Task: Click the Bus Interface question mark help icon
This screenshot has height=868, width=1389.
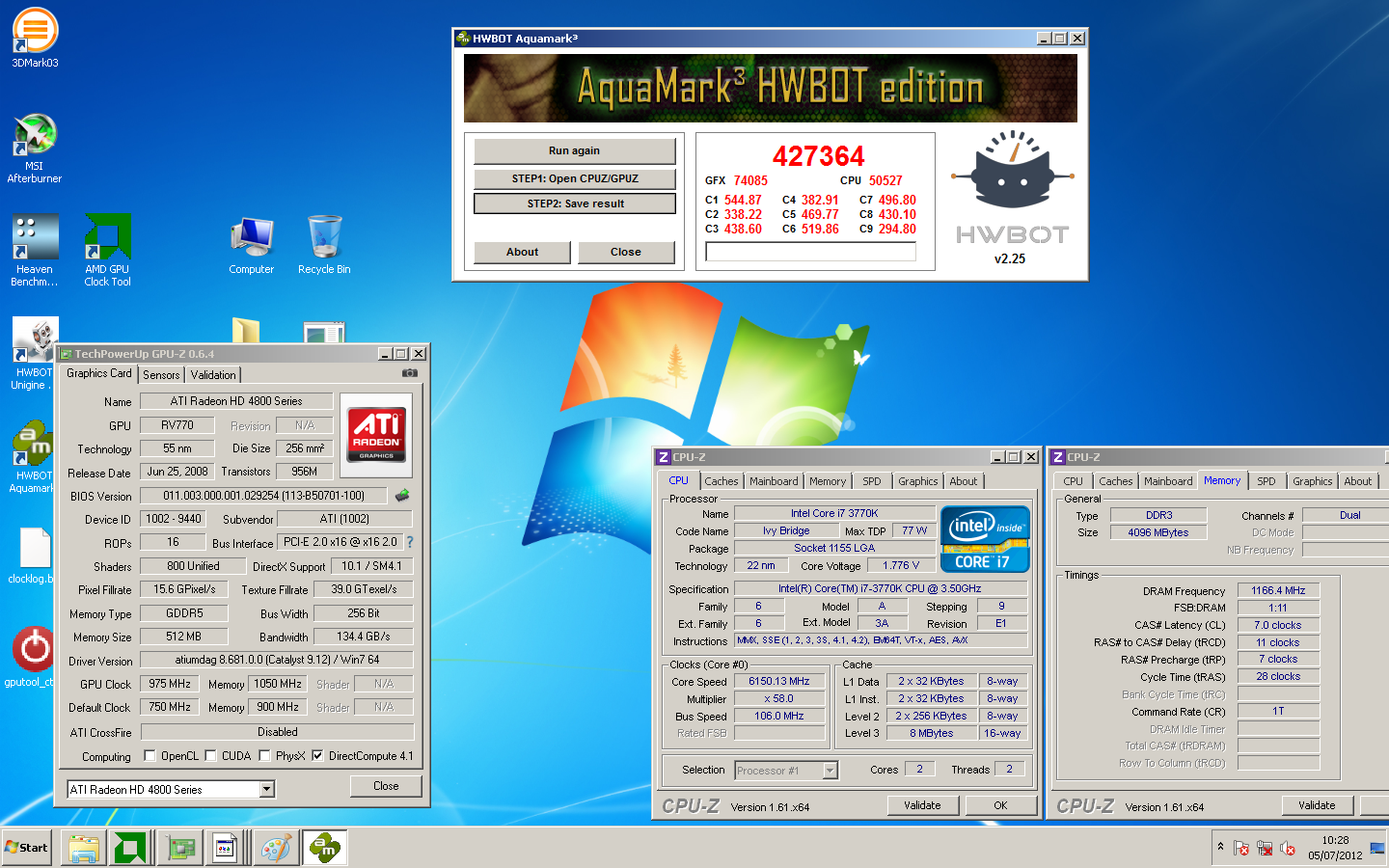Action: (x=410, y=542)
